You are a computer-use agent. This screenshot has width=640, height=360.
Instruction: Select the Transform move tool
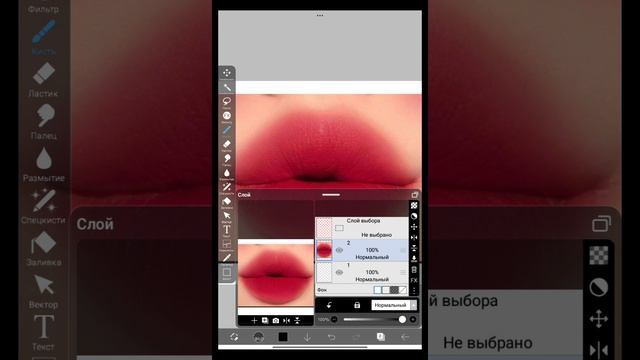(227, 73)
